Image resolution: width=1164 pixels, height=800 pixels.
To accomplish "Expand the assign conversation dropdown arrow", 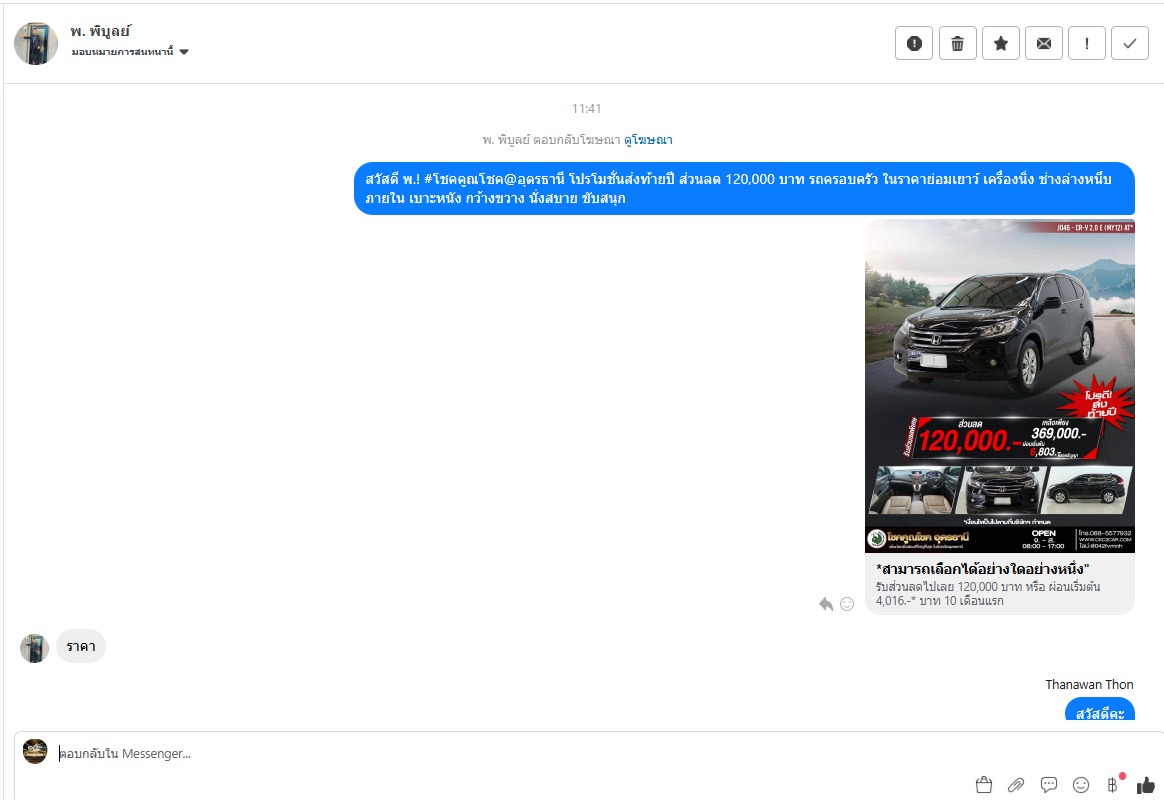I will 184,52.
